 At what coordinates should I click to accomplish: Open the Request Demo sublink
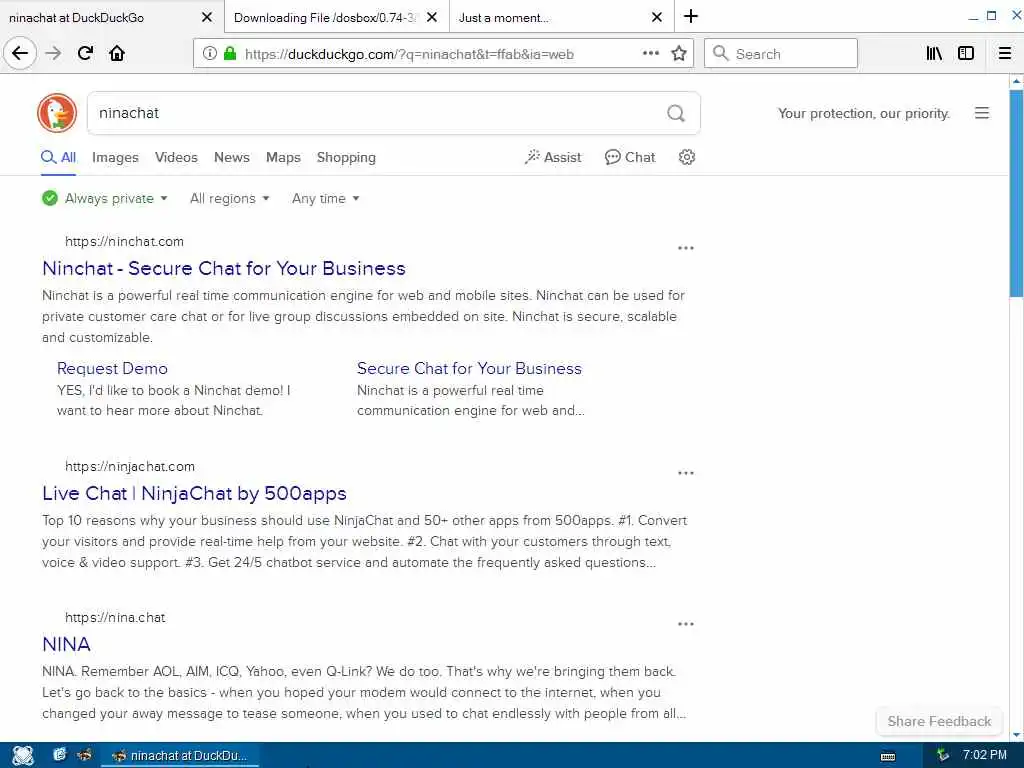point(112,368)
